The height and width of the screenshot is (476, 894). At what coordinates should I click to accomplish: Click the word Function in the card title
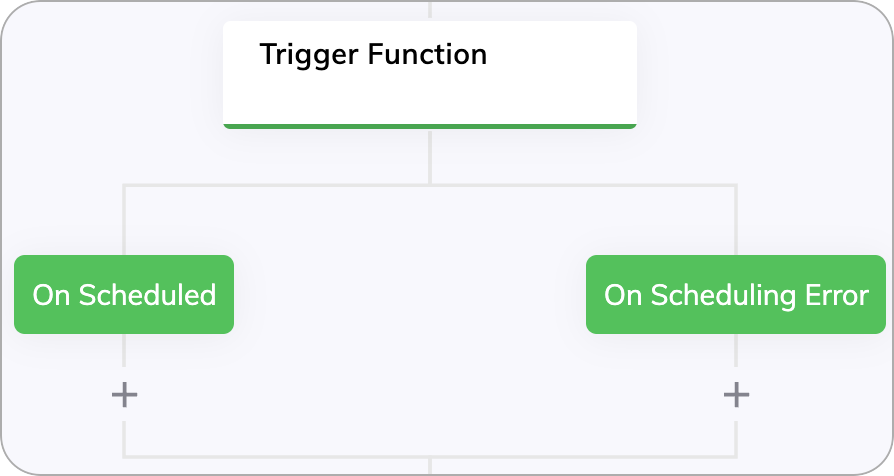427,55
